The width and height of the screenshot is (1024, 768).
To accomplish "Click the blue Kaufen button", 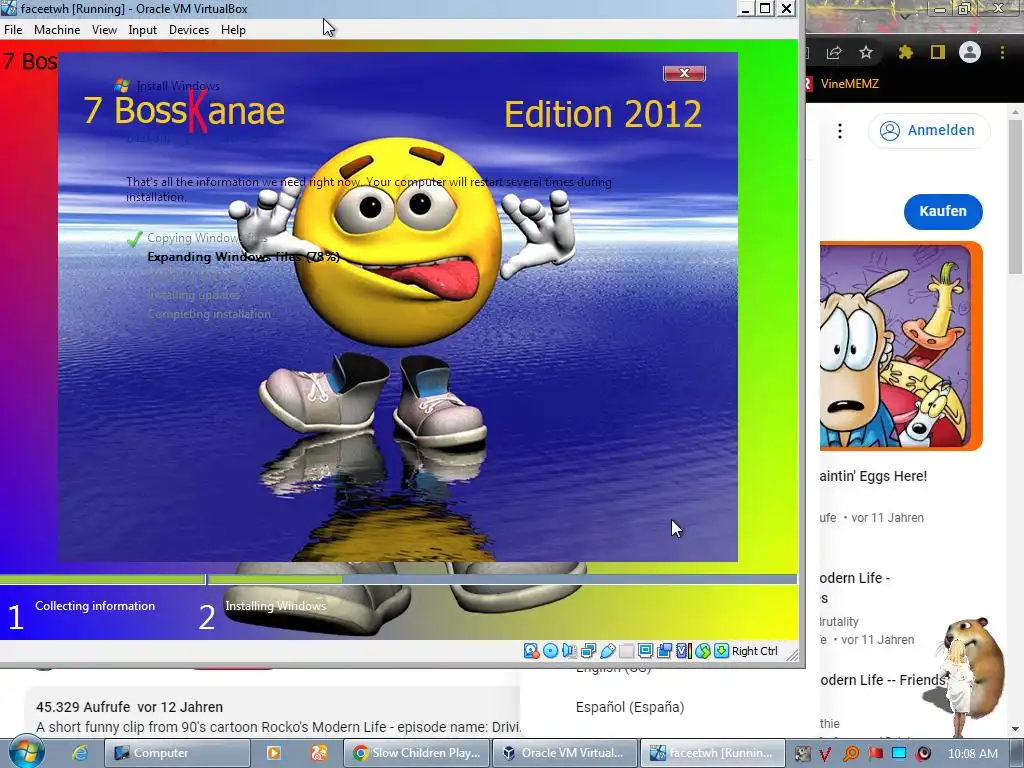I will pos(943,212).
